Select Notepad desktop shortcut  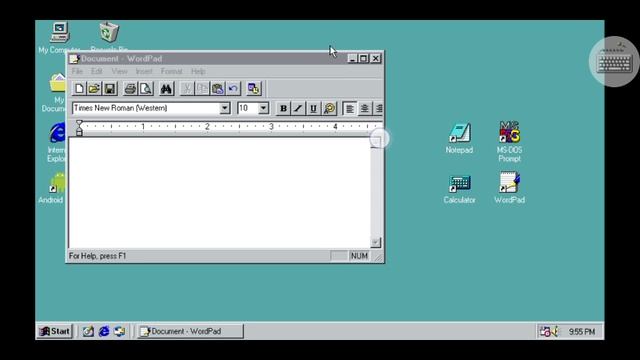coord(459,138)
